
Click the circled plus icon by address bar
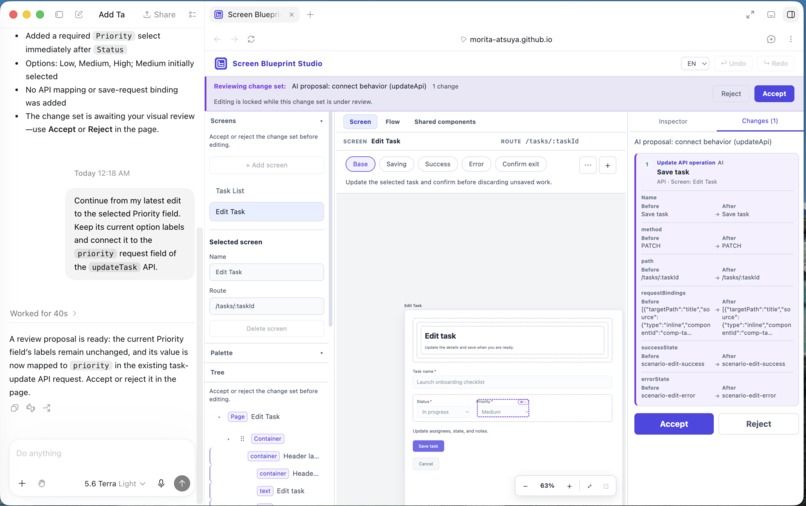(771, 39)
